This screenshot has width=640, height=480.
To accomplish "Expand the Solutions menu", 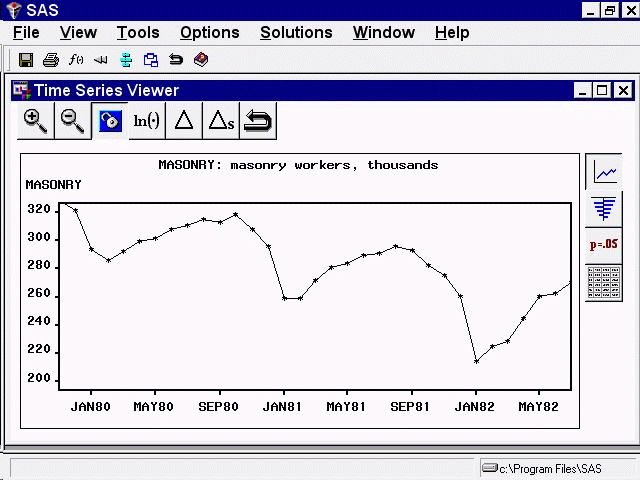I will [x=296, y=32].
